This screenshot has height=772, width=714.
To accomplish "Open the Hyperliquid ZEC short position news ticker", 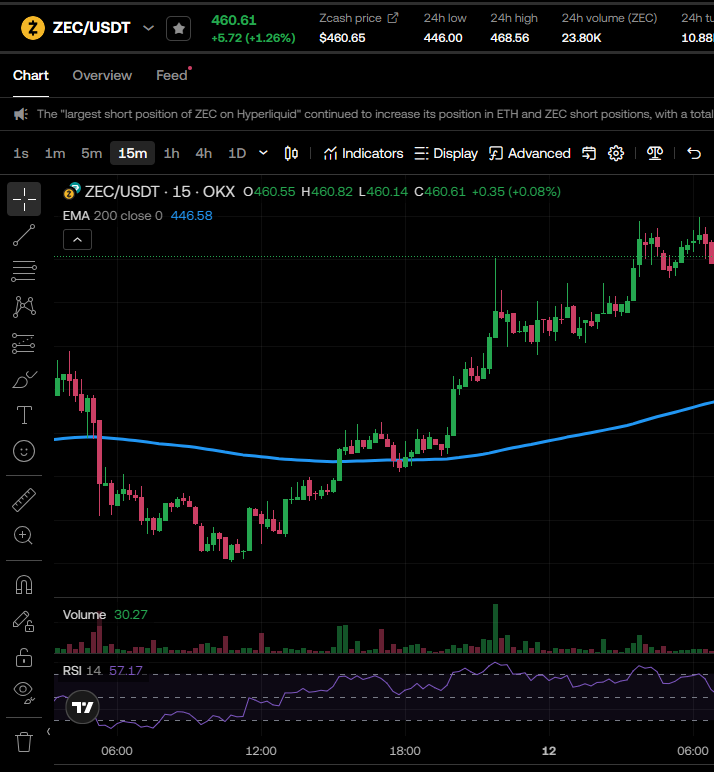I will 375,114.
